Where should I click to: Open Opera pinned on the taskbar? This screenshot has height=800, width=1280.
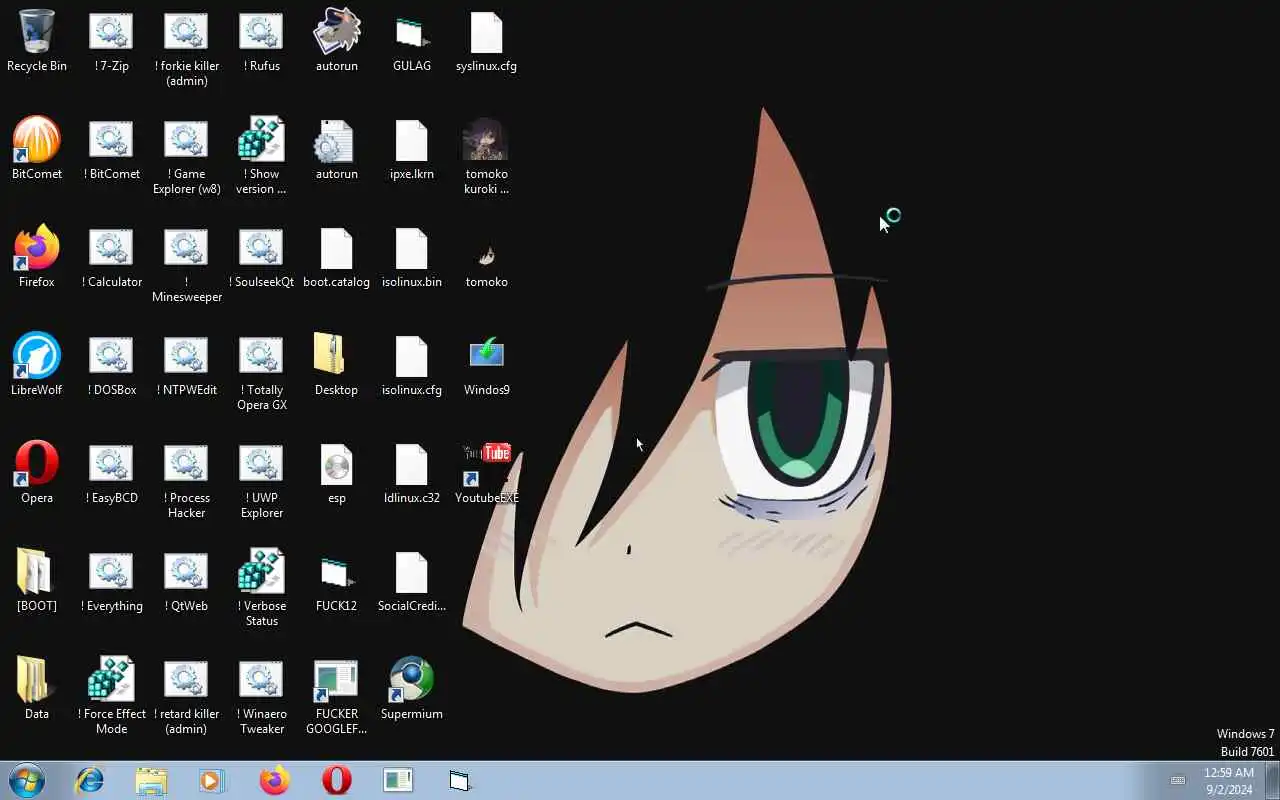click(x=337, y=780)
